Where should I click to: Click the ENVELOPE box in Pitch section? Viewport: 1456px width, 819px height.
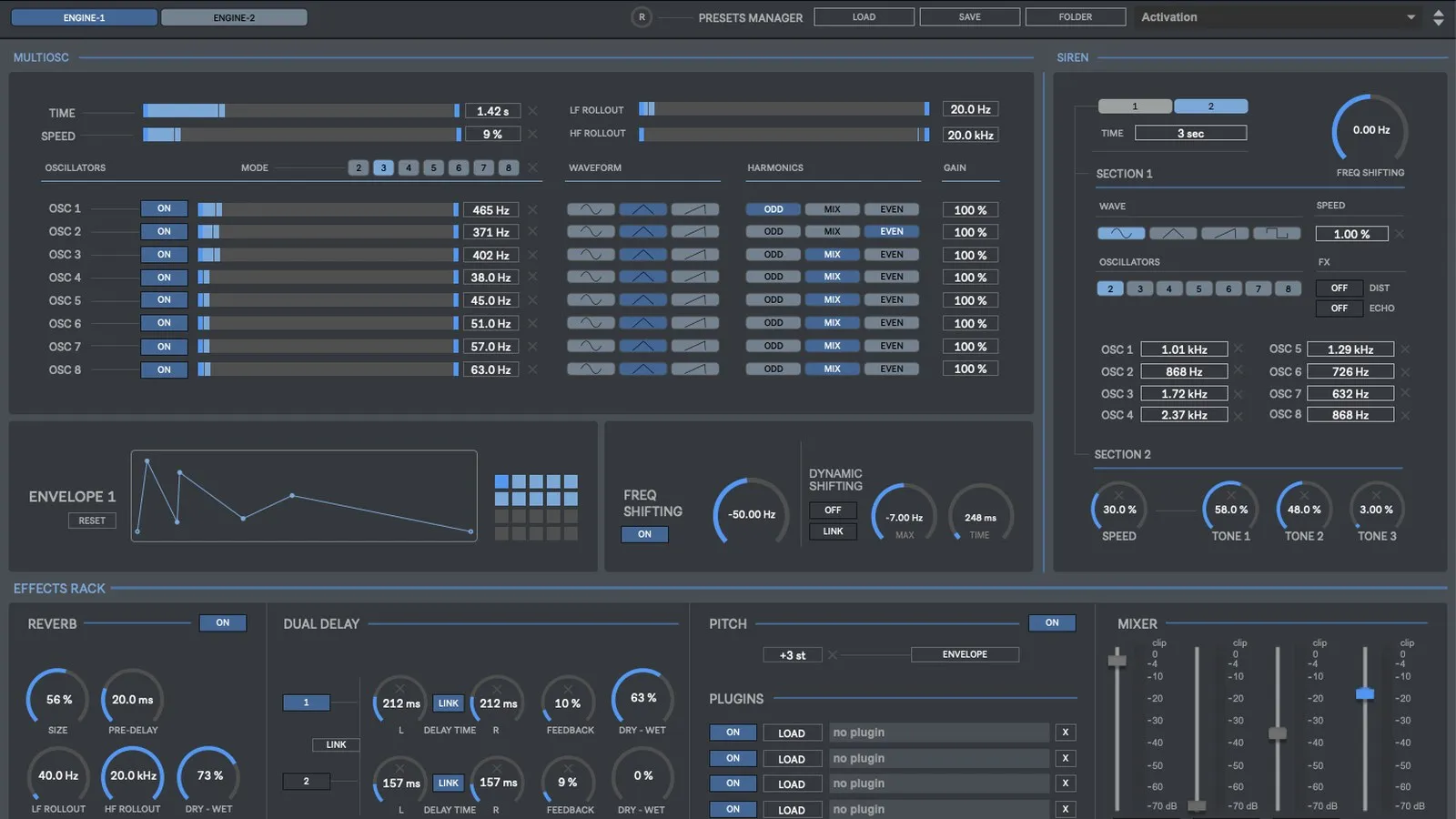(x=965, y=654)
